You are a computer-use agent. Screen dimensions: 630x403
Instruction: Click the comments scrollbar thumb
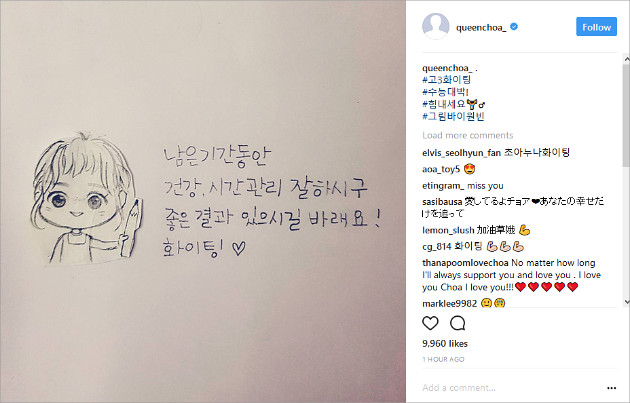click(626, 115)
